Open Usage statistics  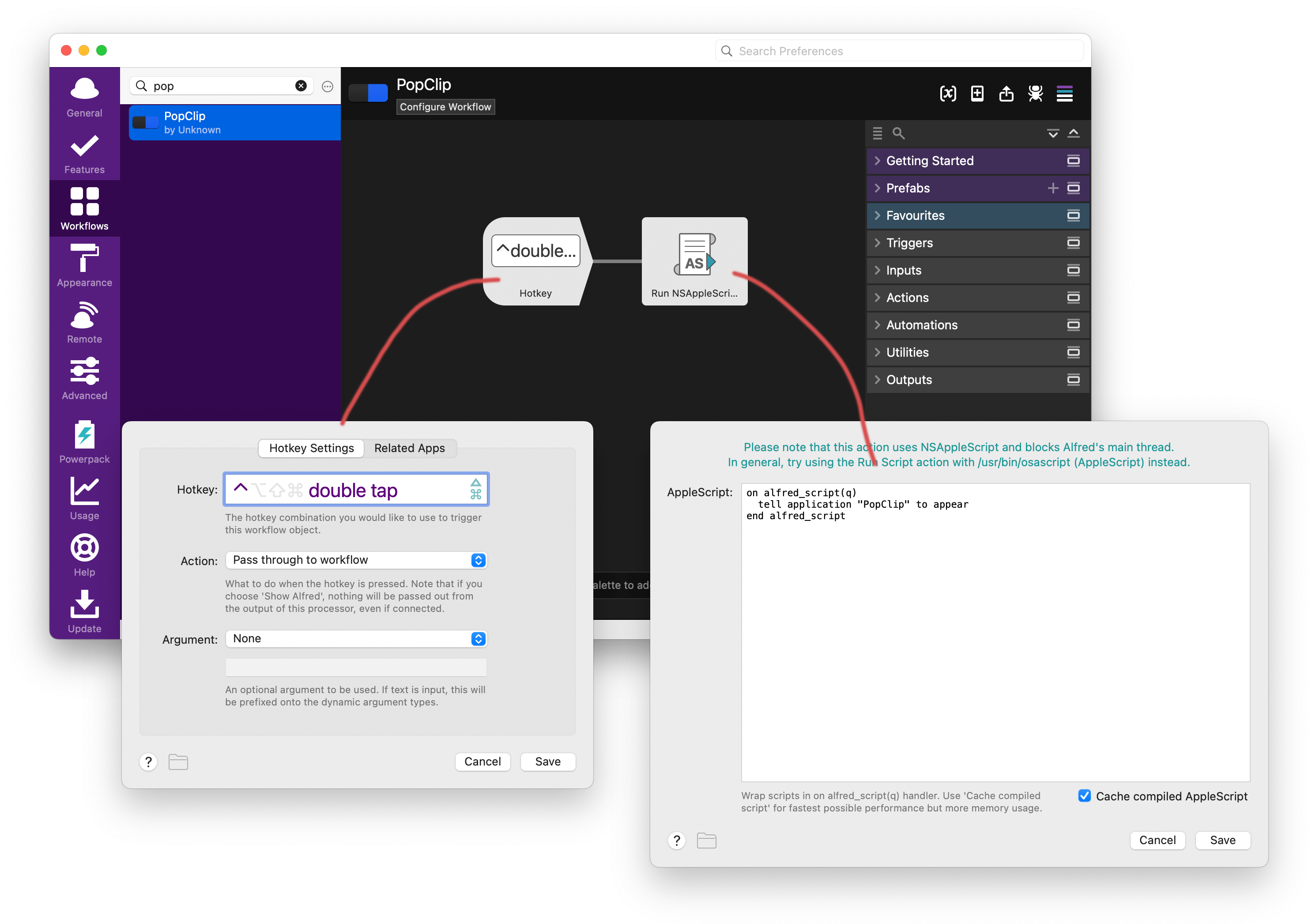coord(84,498)
